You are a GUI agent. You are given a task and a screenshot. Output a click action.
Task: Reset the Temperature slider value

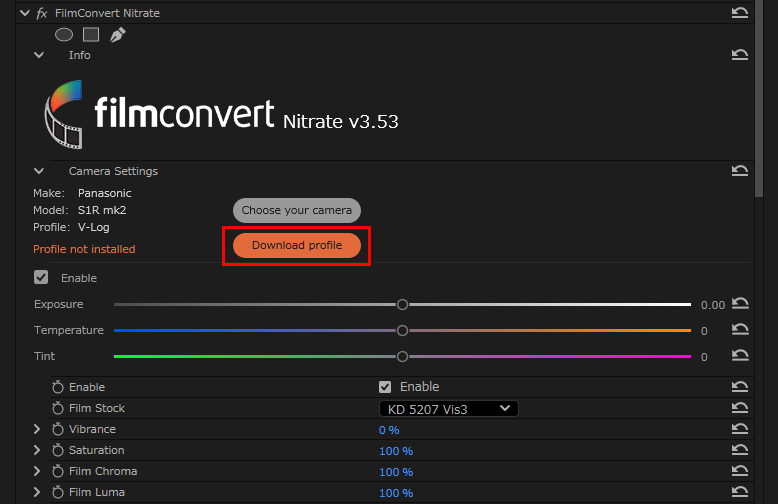pyautogui.click(x=740, y=329)
